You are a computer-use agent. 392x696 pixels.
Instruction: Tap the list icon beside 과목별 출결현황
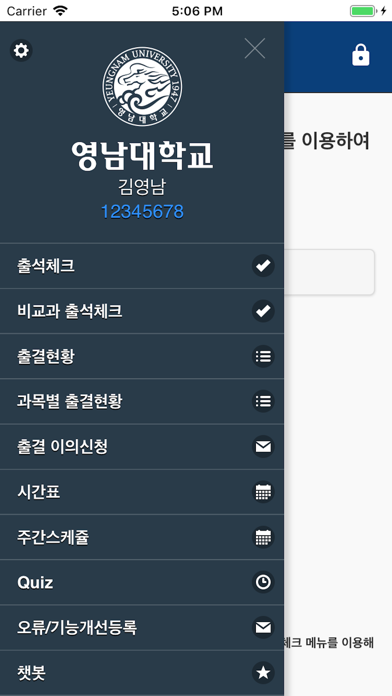pyautogui.click(x=263, y=401)
